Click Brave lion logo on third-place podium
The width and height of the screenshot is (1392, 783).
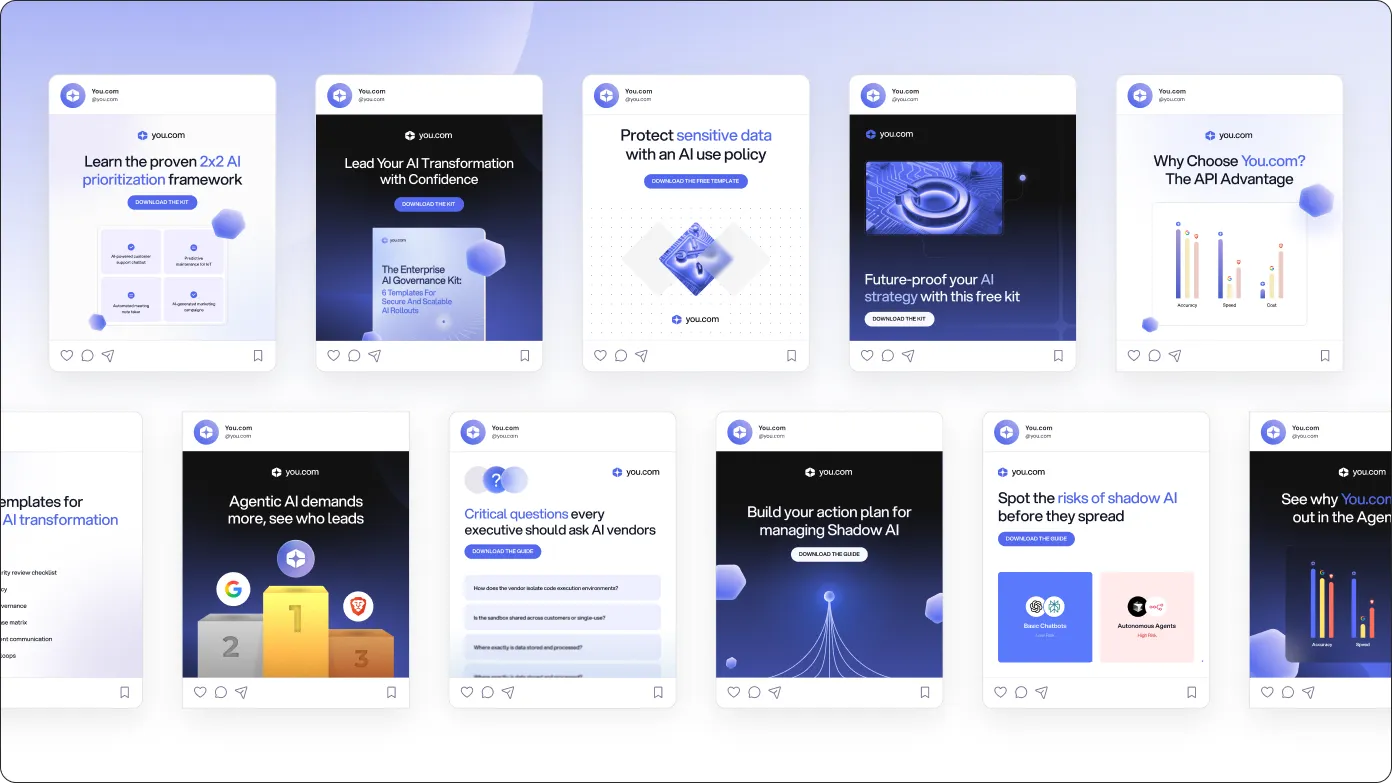358,605
